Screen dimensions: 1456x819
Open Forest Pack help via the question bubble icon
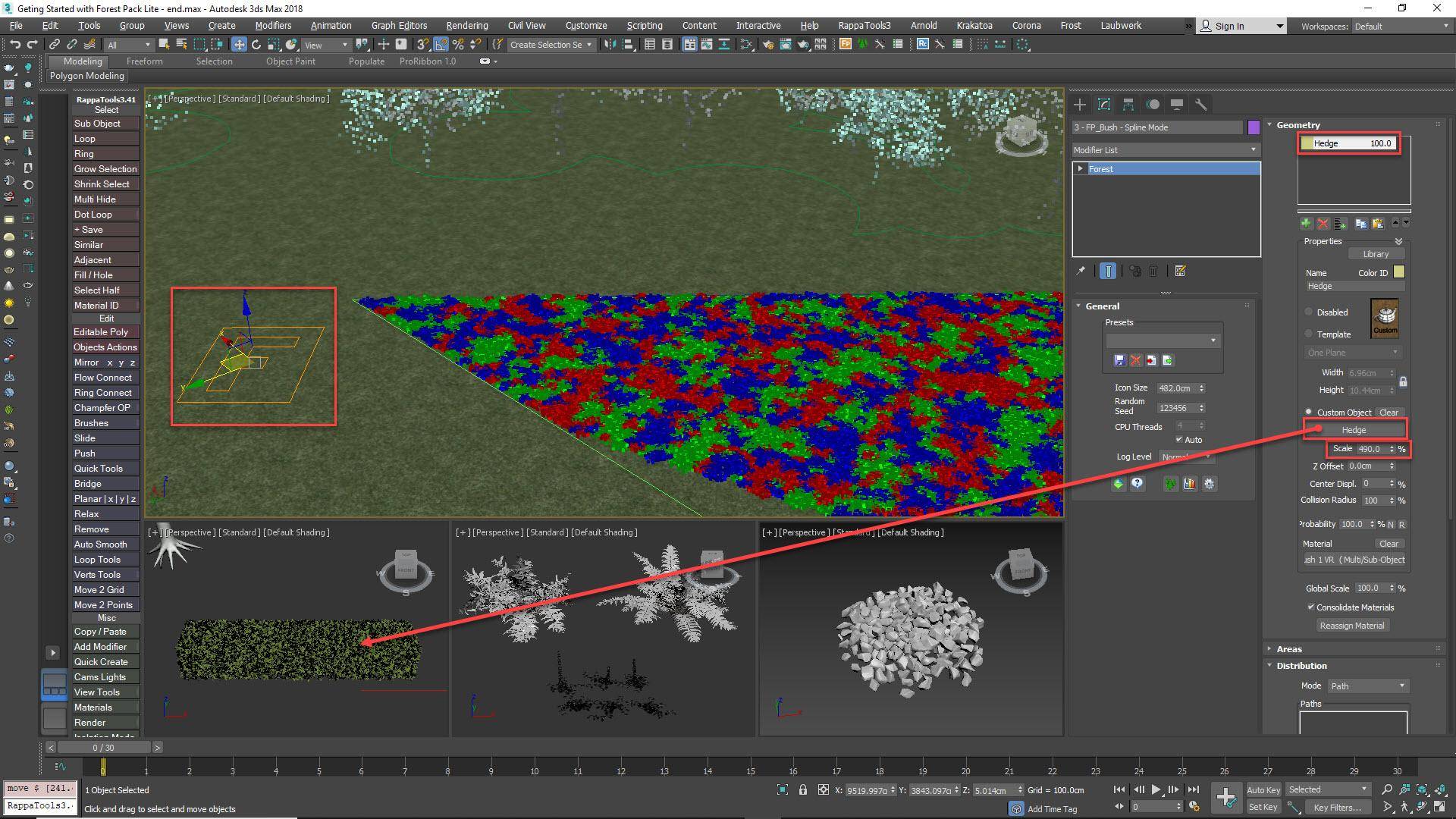1137,485
